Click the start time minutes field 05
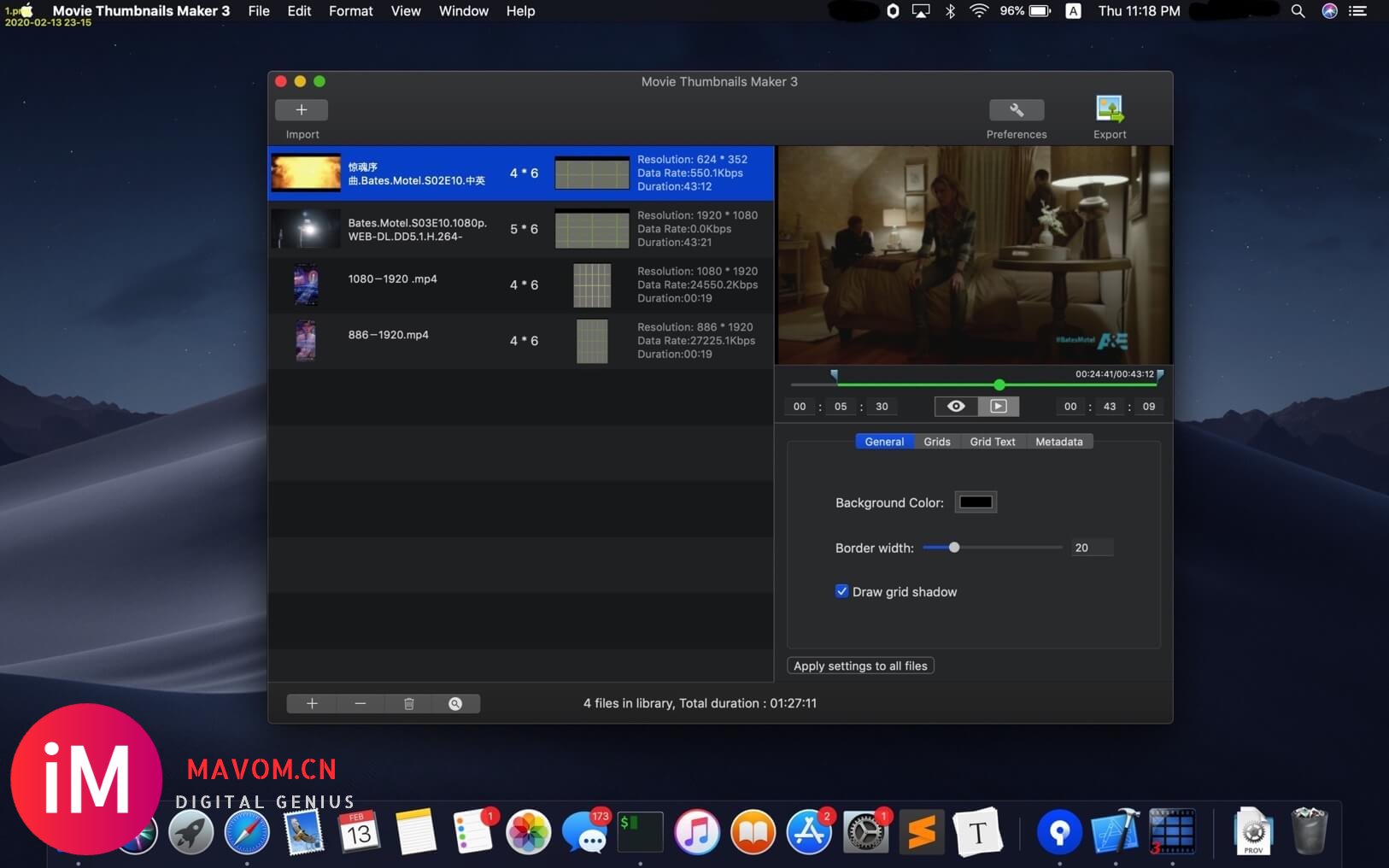Viewport: 1389px width, 868px height. click(x=841, y=407)
